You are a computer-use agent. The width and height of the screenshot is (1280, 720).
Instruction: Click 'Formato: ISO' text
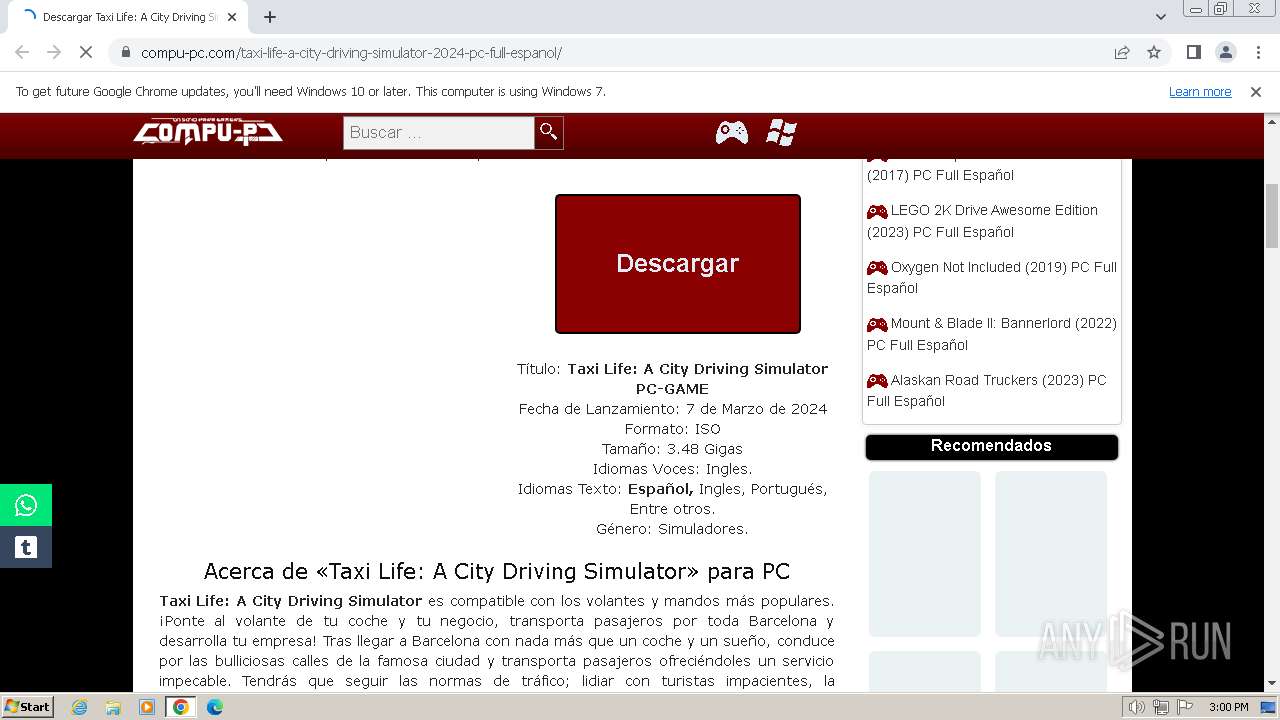[672, 429]
